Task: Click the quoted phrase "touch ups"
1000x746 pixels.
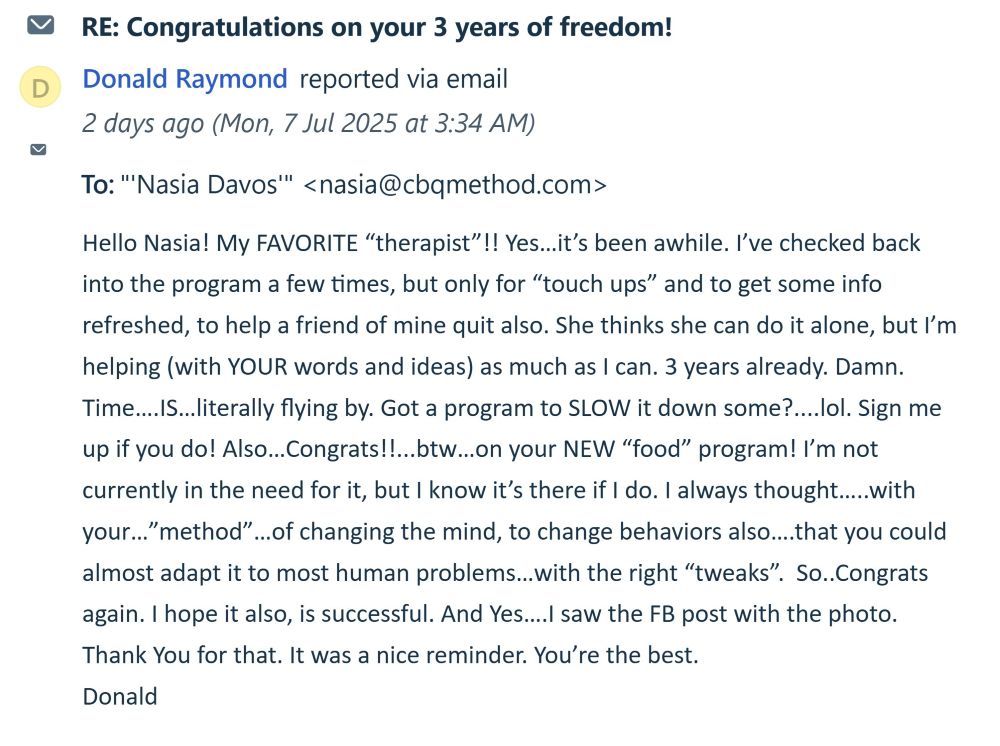Action: (x=599, y=284)
